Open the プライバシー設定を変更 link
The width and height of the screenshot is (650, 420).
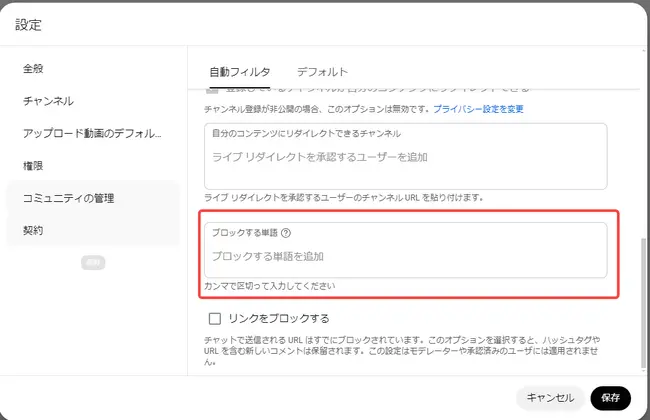click(x=478, y=109)
